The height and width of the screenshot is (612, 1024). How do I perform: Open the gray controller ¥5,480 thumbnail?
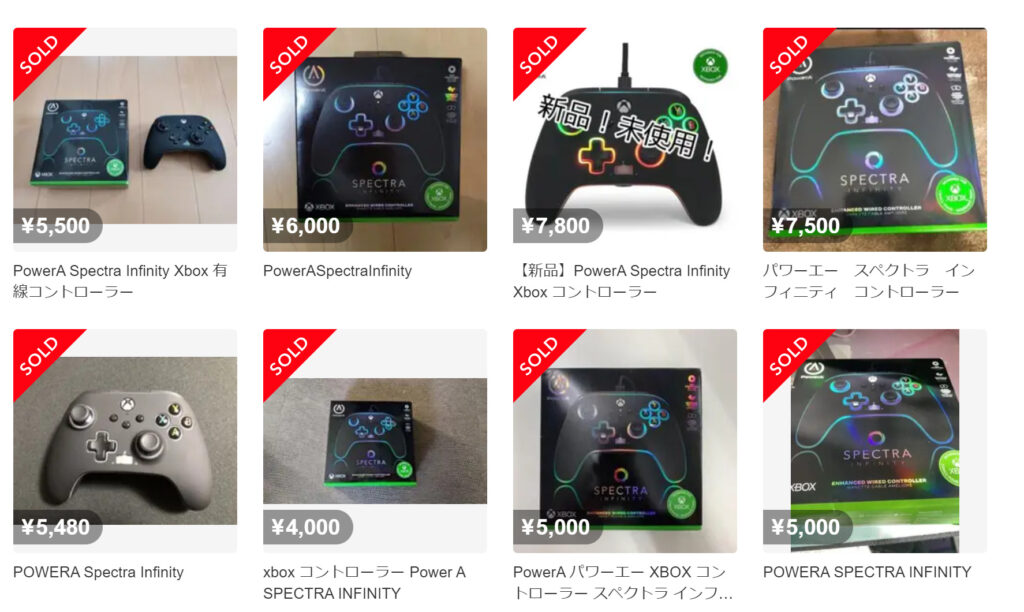coord(125,441)
